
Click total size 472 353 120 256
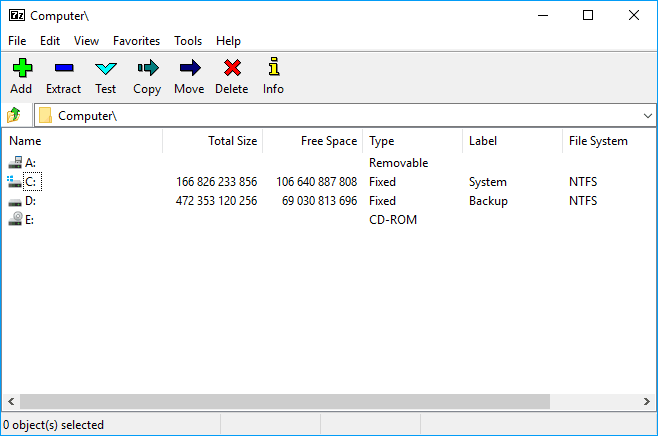(x=217, y=201)
